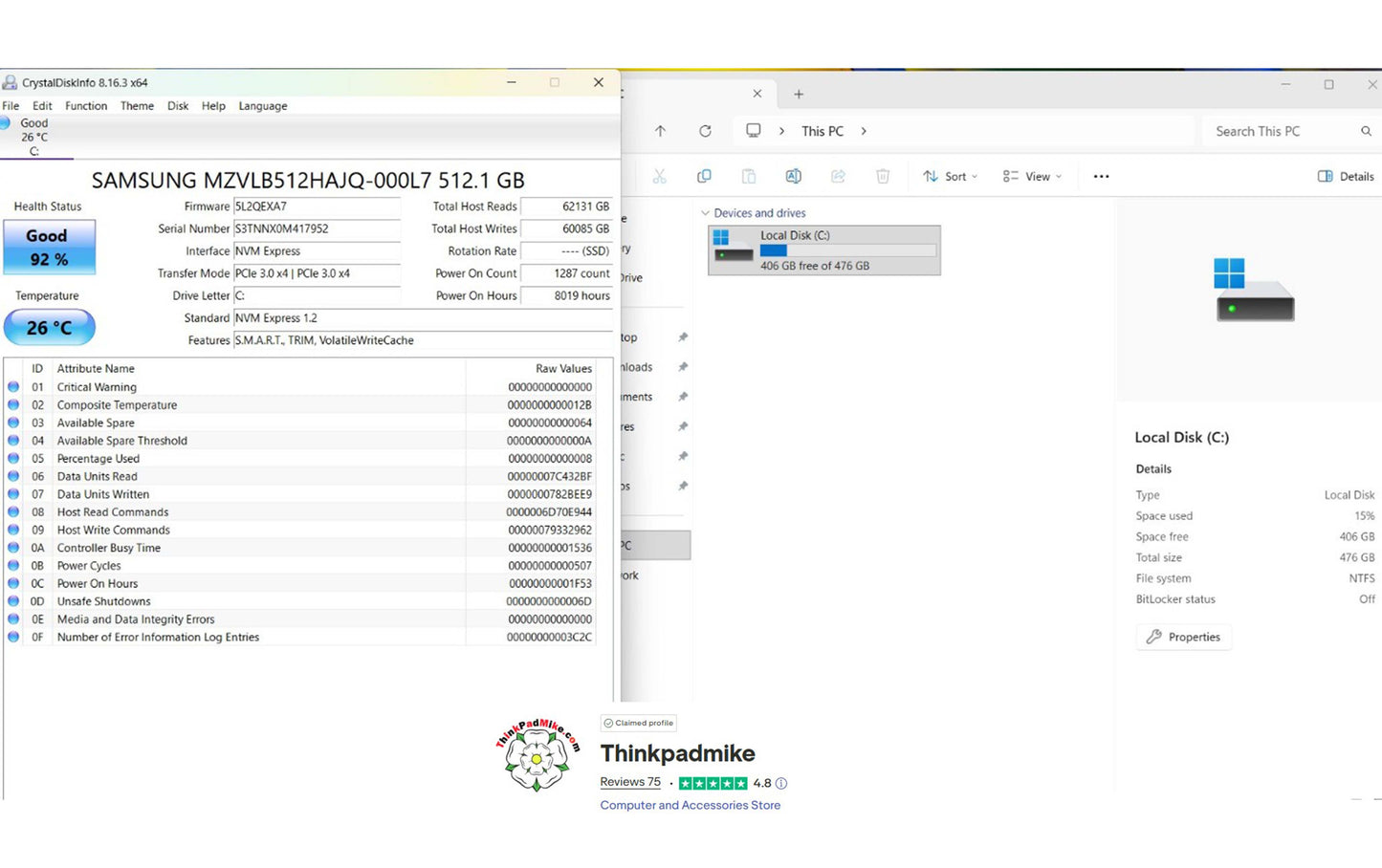This screenshot has width=1382, height=868.
Task: Click the Cut scissors icon
Action: coord(659,176)
